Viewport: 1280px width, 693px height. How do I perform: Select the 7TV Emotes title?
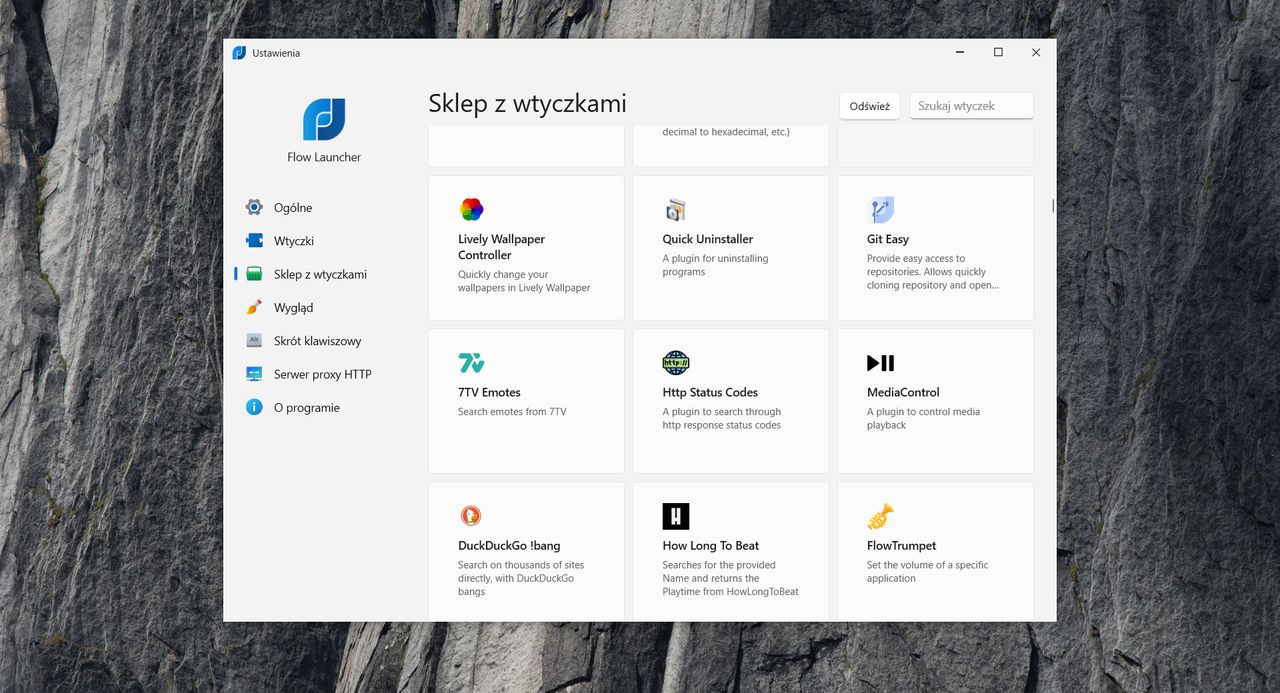(489, 392)
